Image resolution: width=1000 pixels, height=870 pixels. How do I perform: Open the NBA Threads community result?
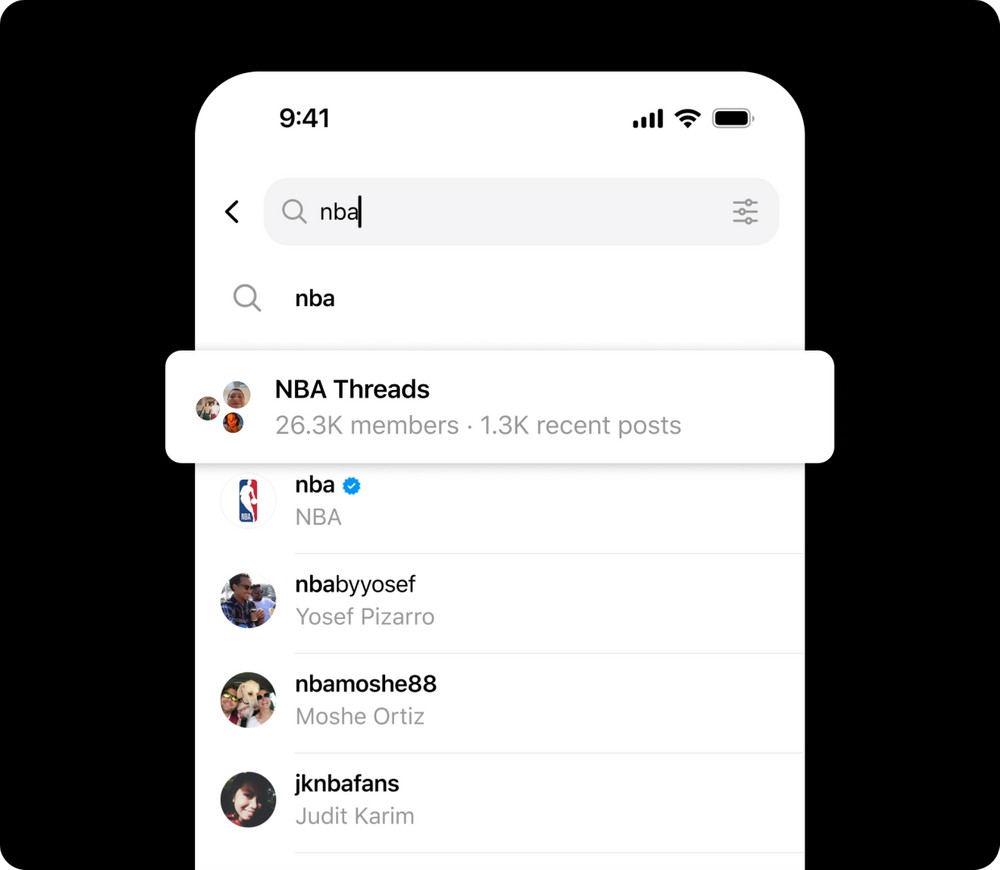(499, 407)
